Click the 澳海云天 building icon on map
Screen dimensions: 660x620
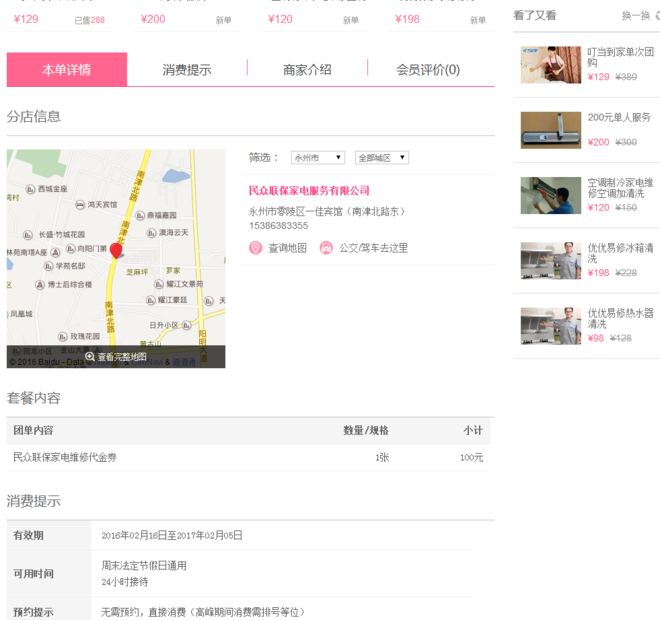(x=152, y=233)
